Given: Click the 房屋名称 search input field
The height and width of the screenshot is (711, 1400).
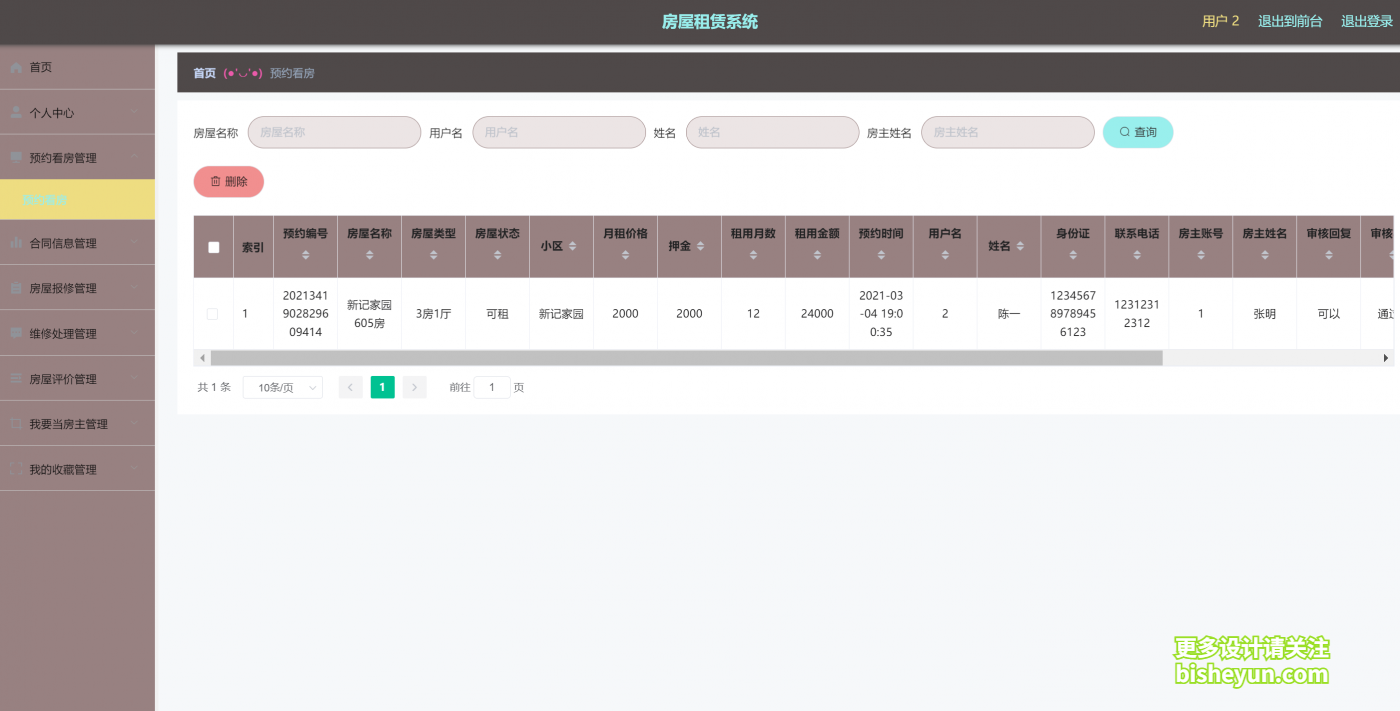Looking at the screenshot, I should click(334, 132).
